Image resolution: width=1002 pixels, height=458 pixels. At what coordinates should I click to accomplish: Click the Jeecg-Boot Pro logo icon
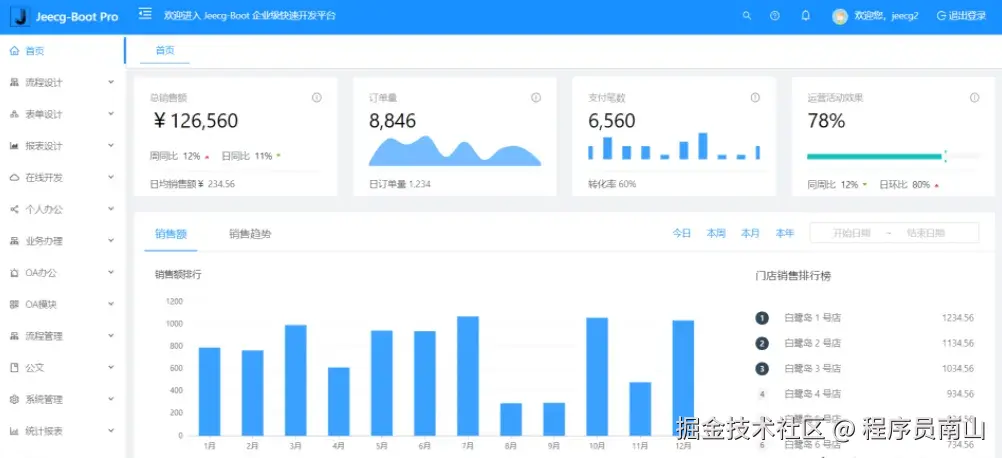coord(22,16)
